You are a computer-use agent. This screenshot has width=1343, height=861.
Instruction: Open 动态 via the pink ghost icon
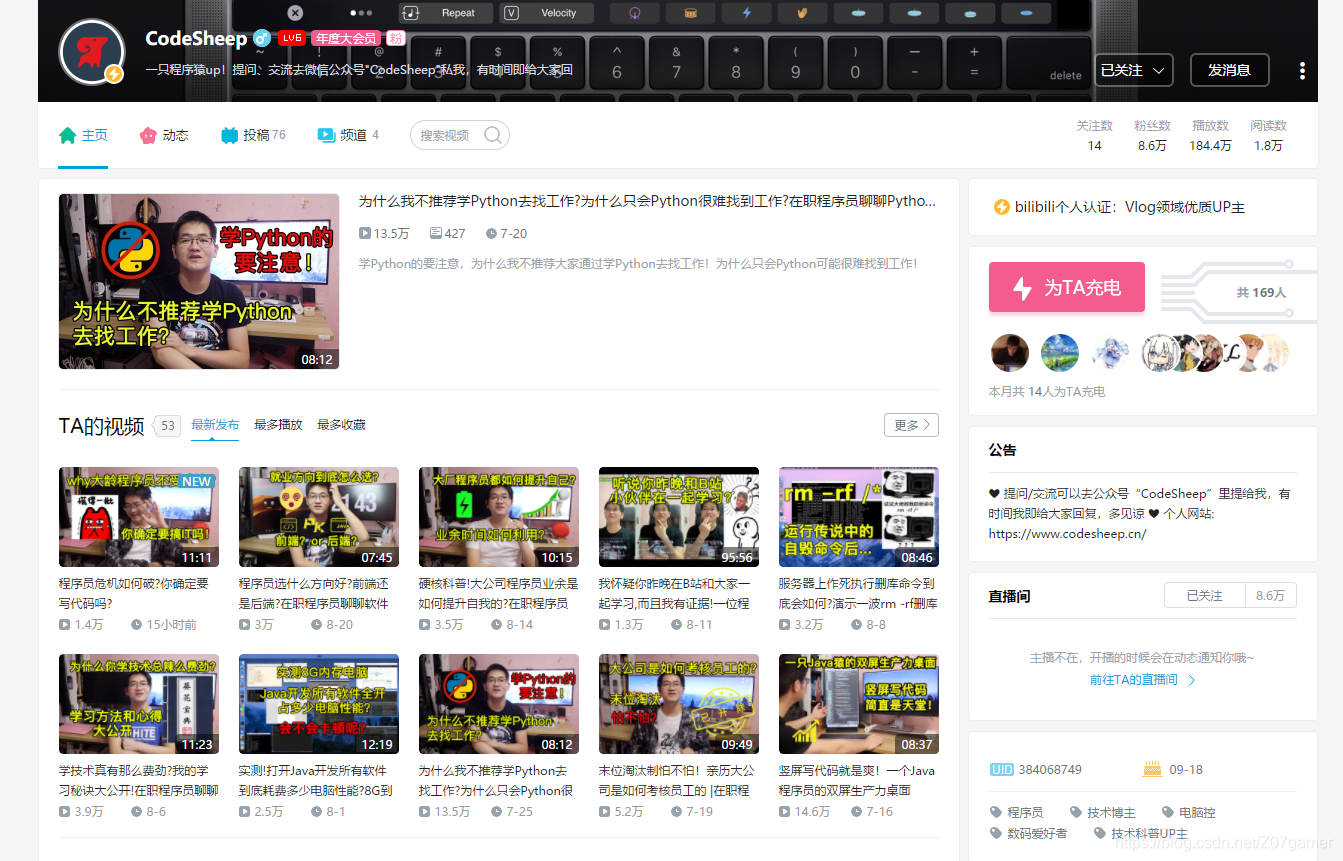(145, 133)
